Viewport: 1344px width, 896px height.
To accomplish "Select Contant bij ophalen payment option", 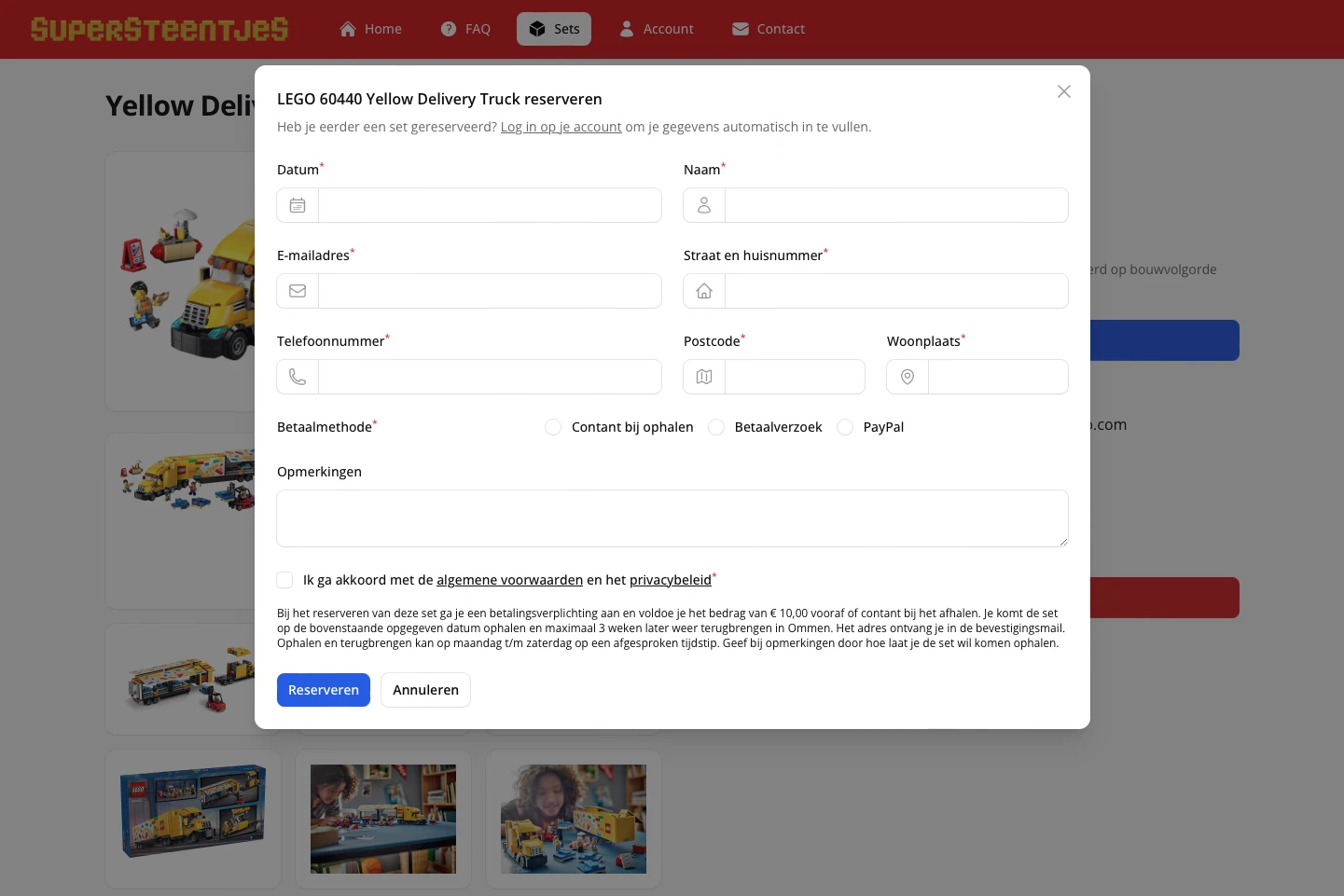I will (553, 427).
